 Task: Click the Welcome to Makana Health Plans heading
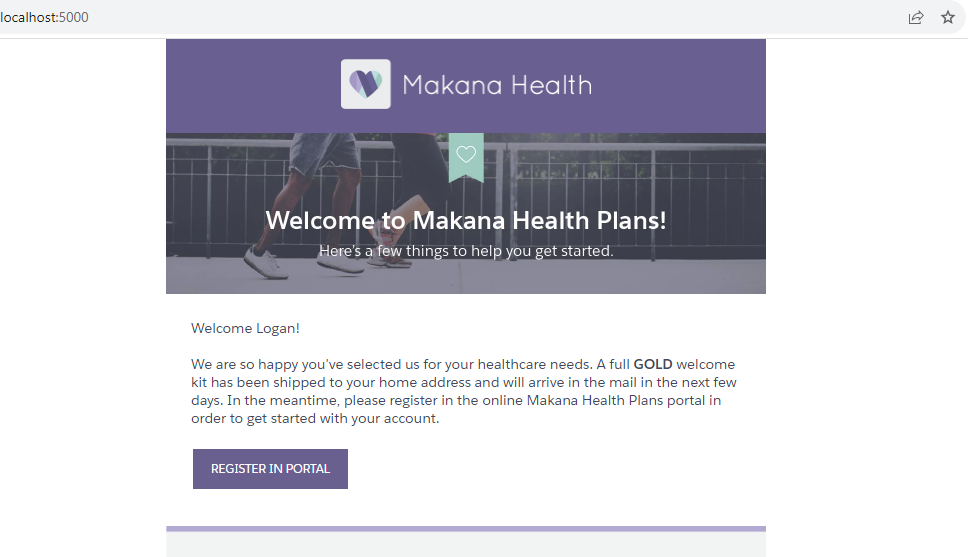tap(466, 220)
